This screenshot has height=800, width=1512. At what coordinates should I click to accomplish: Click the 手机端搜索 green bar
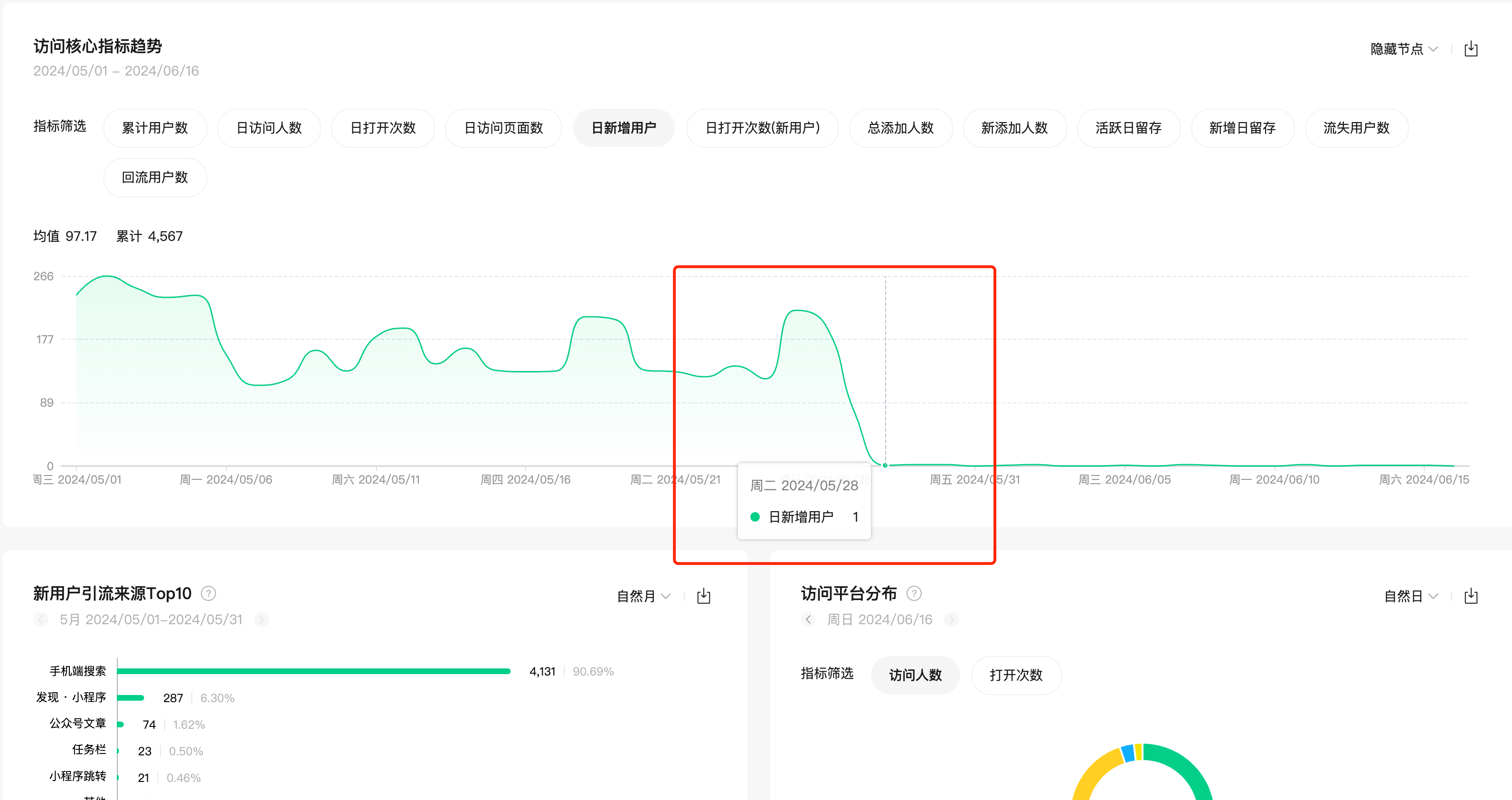coord(313,671)
